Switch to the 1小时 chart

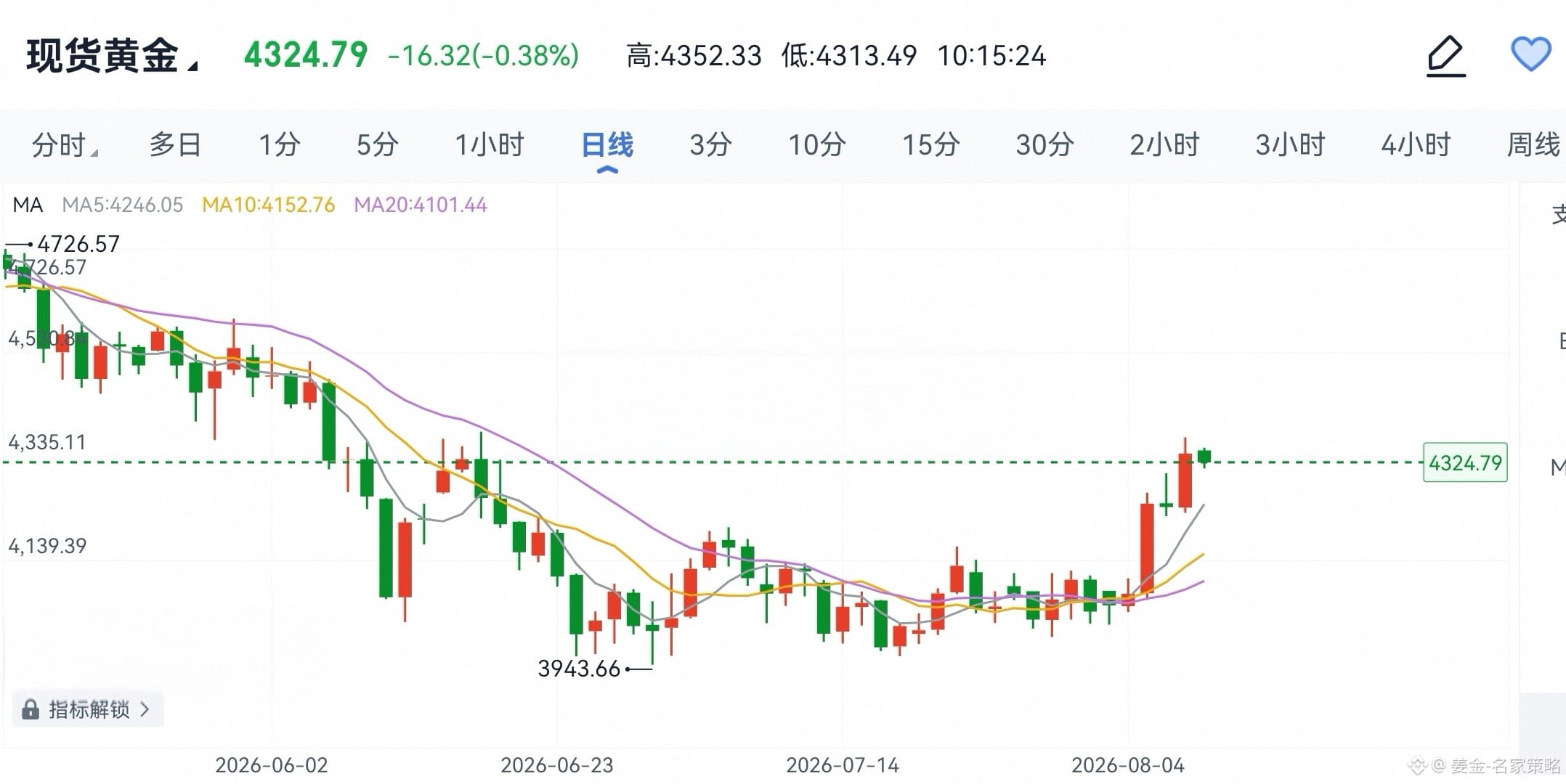click(x=490, y=144)
